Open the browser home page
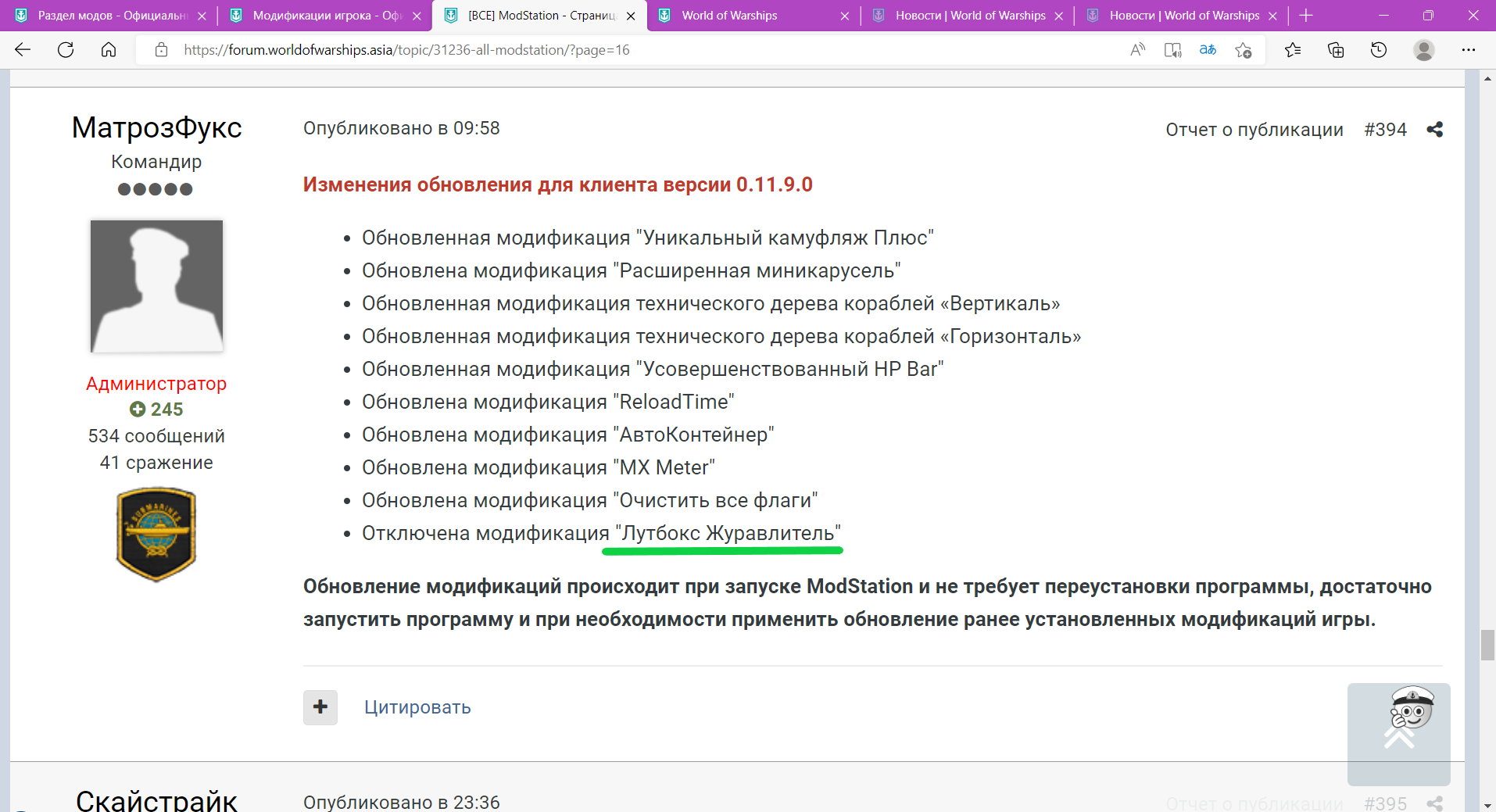Image resolution: width=1496 pixels, height=812 pixels. (x=109, y=50)
